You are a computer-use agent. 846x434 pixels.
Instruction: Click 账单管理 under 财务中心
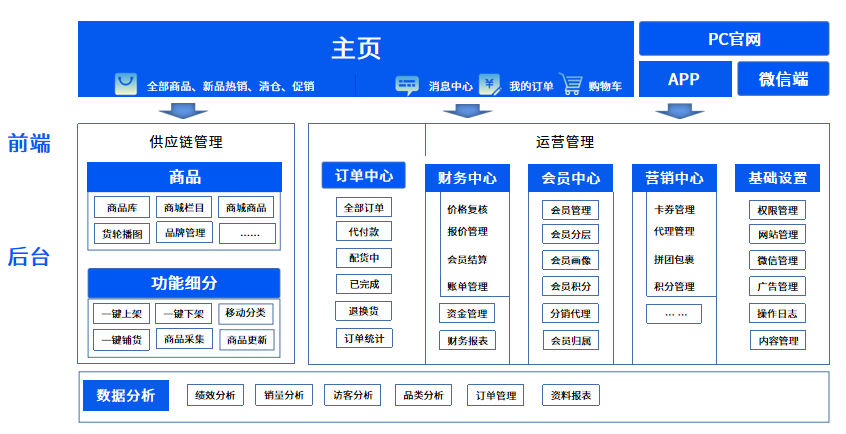pyautogui.click(x=467, y=287)
